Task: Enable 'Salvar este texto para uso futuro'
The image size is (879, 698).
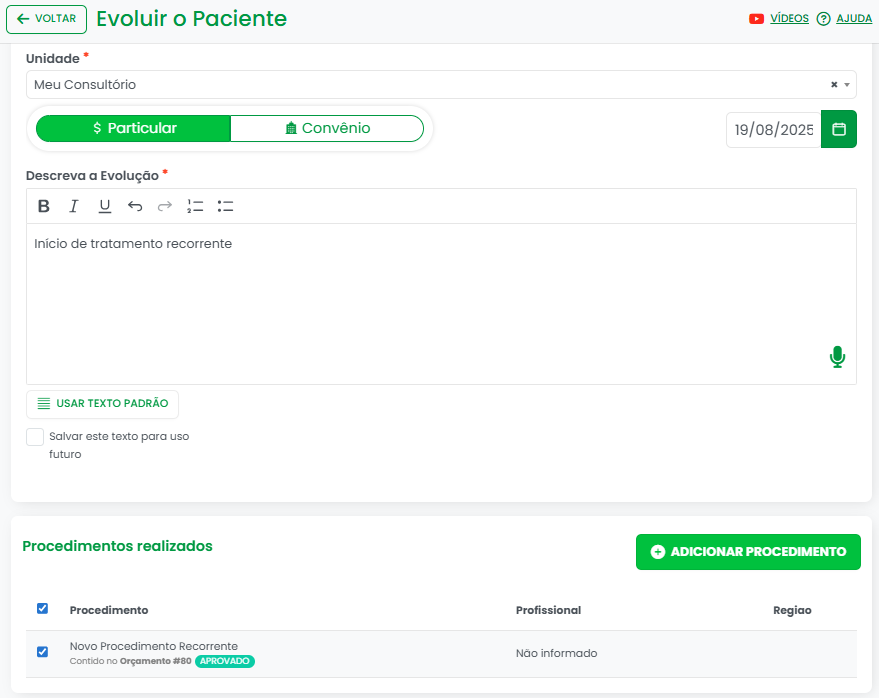Action: (x=35, y=437)
